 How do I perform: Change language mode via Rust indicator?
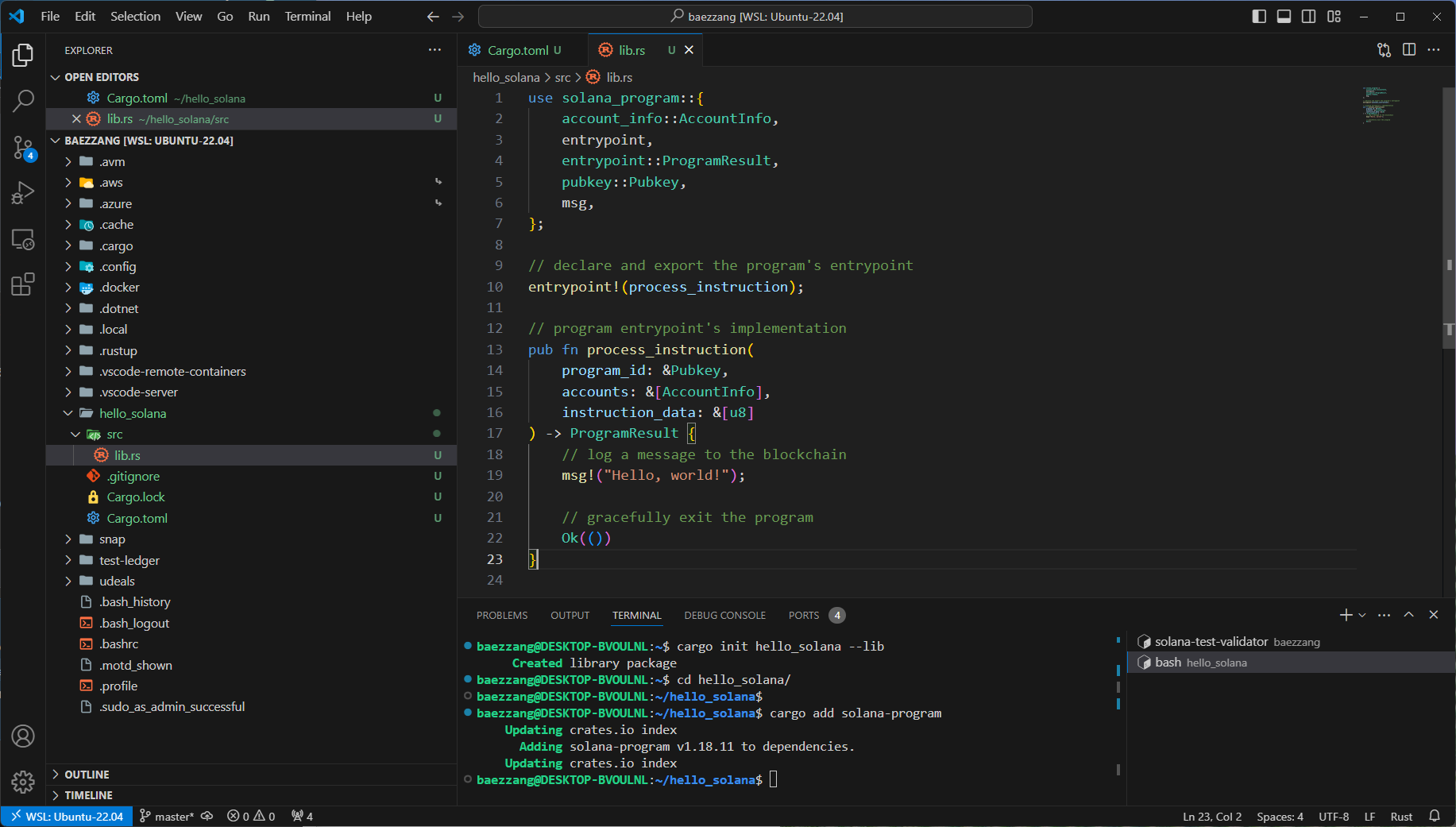click(x=1401, y=817)
